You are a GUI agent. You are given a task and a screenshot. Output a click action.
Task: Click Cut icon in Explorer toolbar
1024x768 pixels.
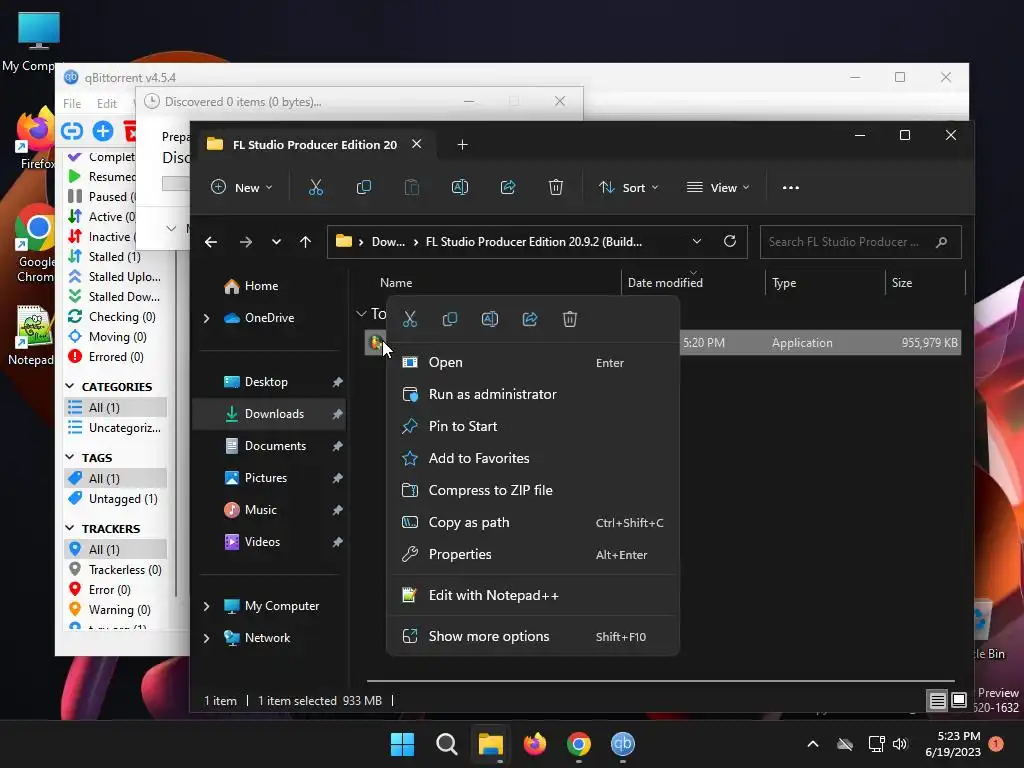[316, 187]
